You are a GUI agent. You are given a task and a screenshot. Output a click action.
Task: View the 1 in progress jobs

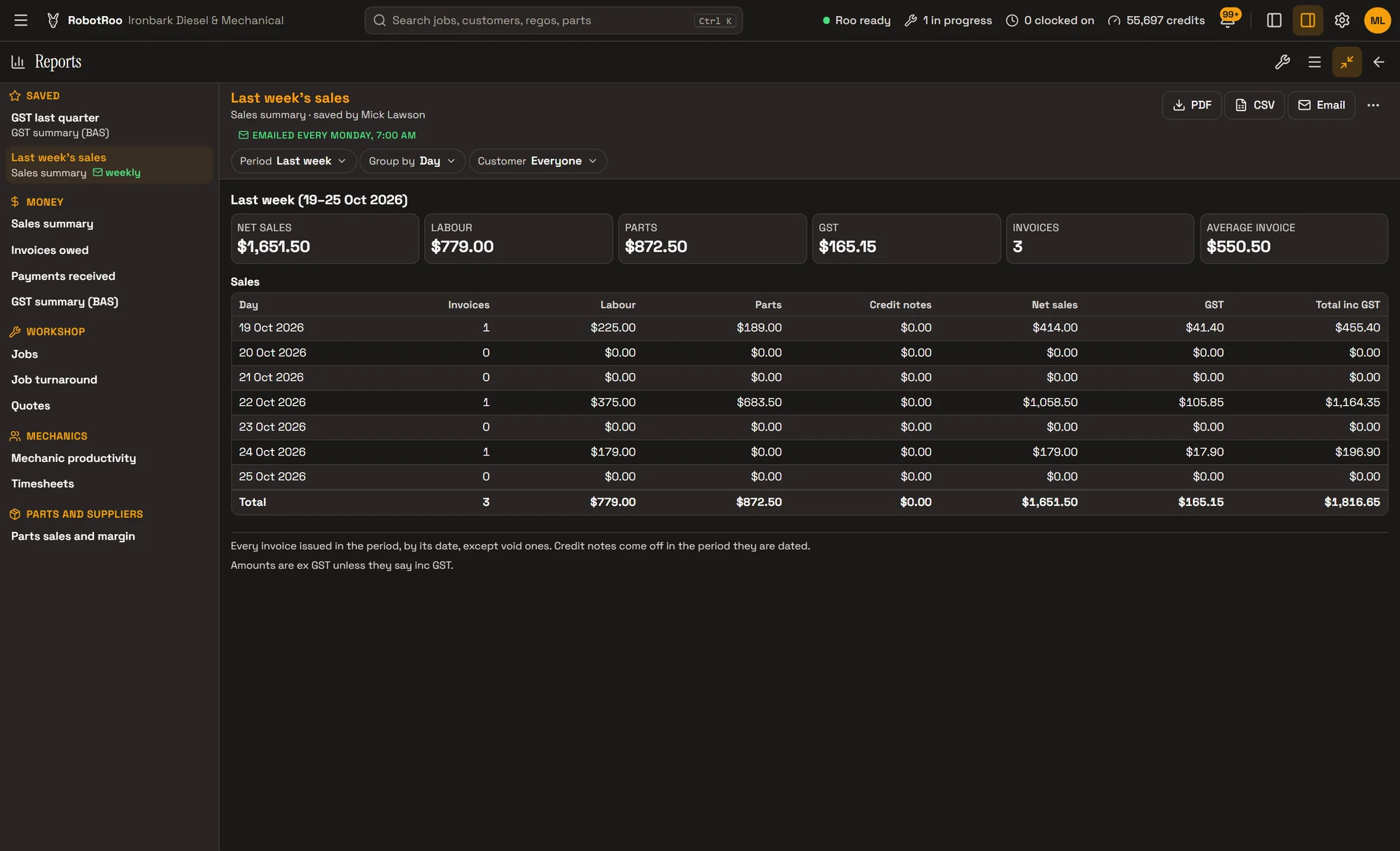click(948, 20)
